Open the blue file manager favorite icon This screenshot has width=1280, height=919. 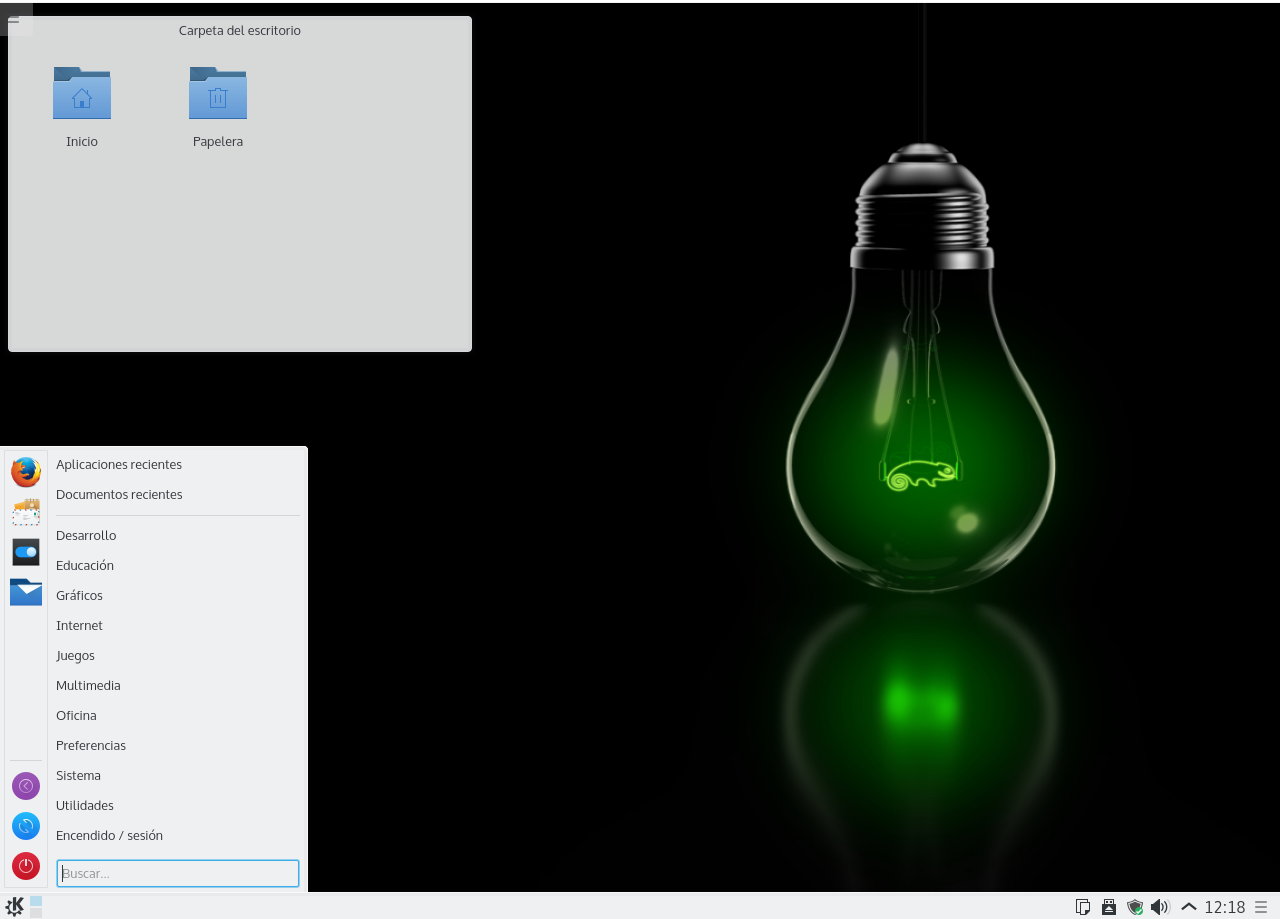coord(26,592)
